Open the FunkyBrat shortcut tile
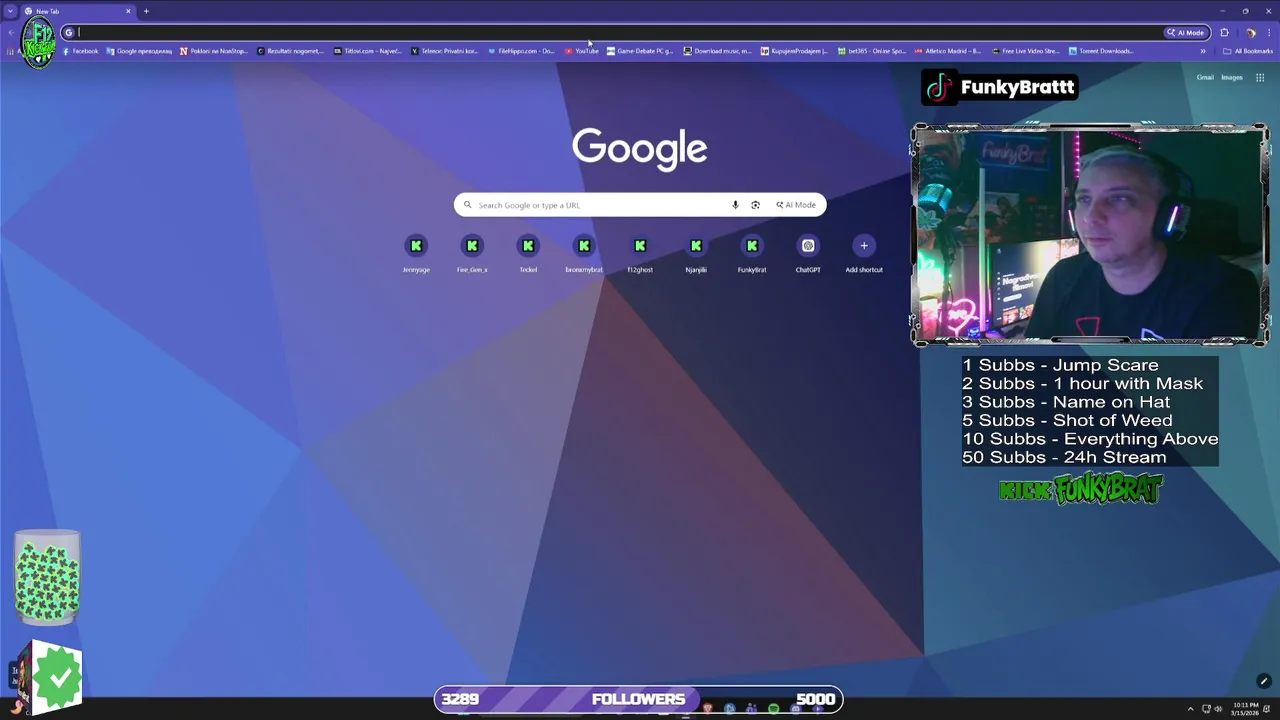Image resolution: width=1280 pixels, height=720 pixels. [x=752, y=253]
